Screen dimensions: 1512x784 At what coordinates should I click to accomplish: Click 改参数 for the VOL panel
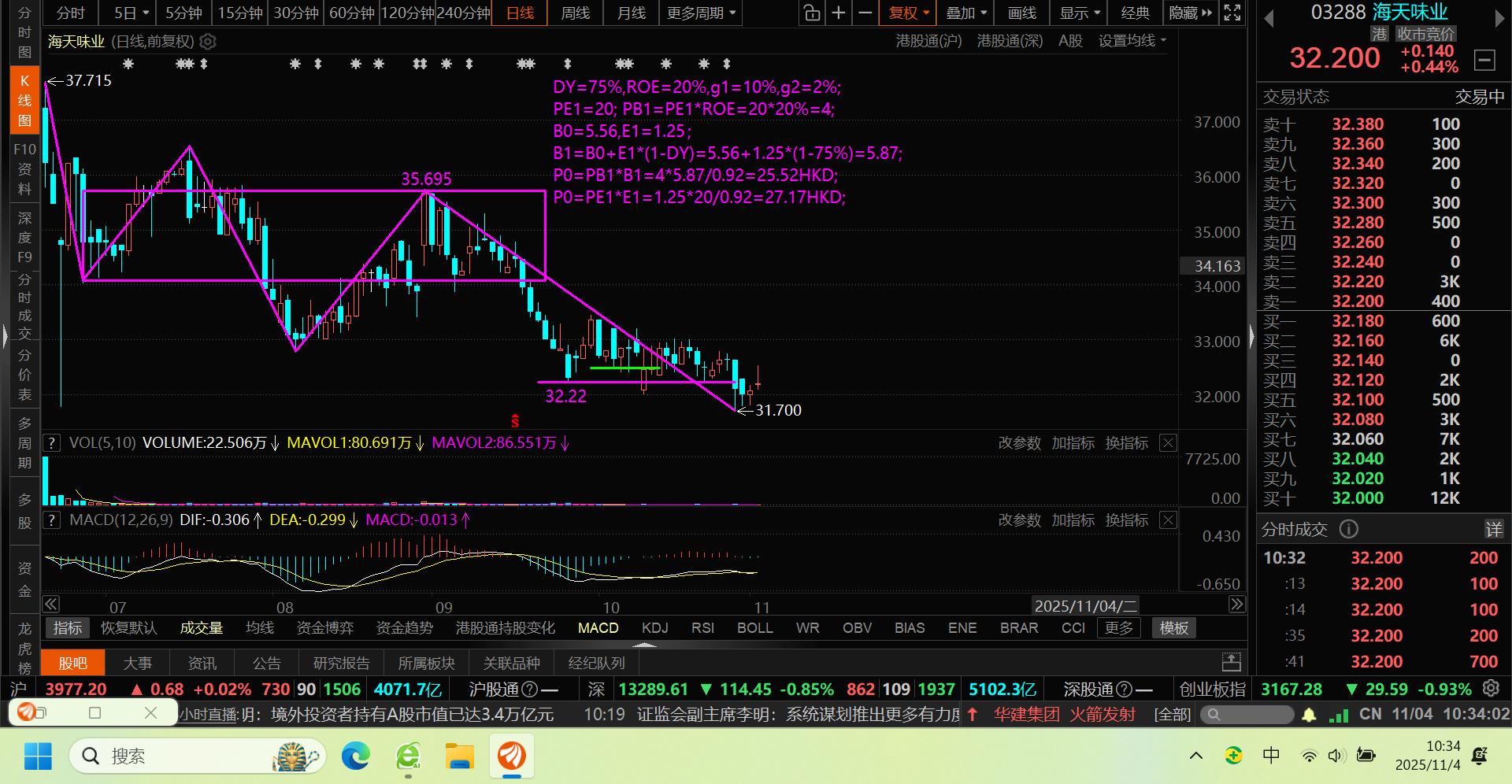click(1020, 443)
